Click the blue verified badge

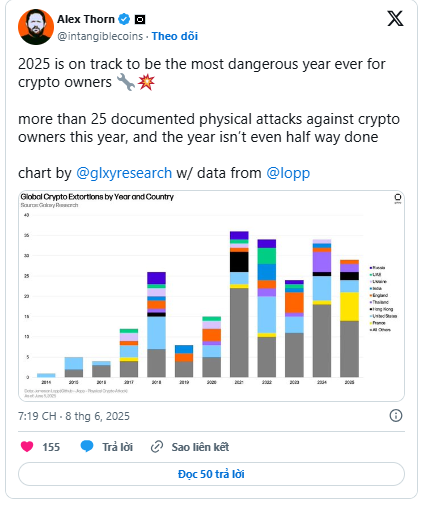(124, 19)
